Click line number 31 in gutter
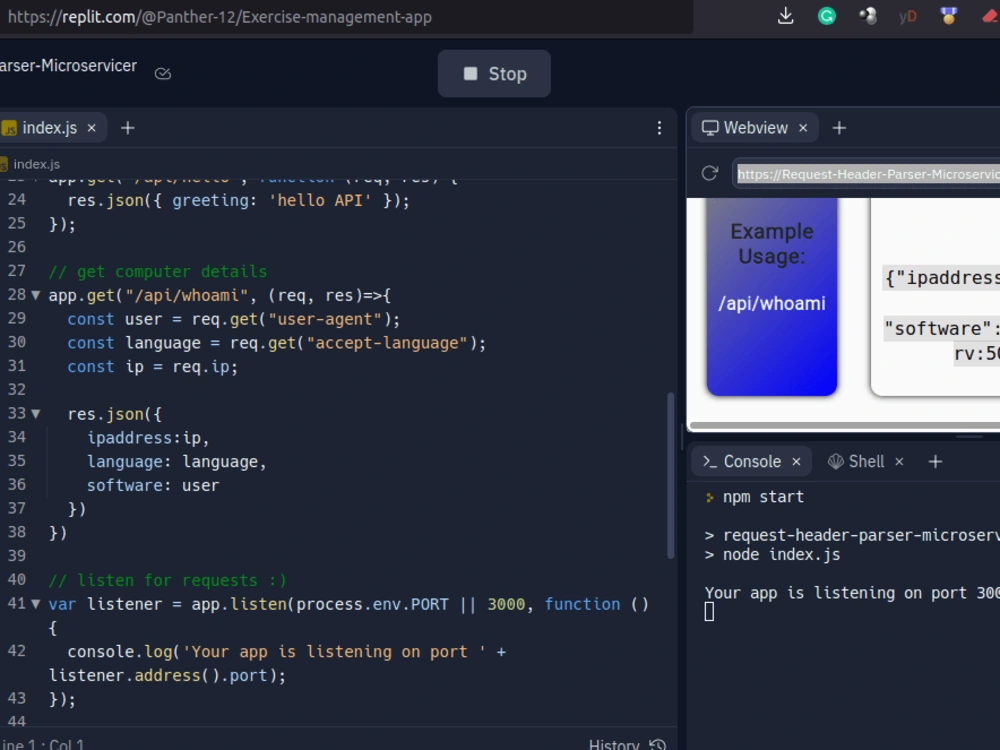Image resolution: width=1000 pixels, height=750 pixels. pos(17,366)
